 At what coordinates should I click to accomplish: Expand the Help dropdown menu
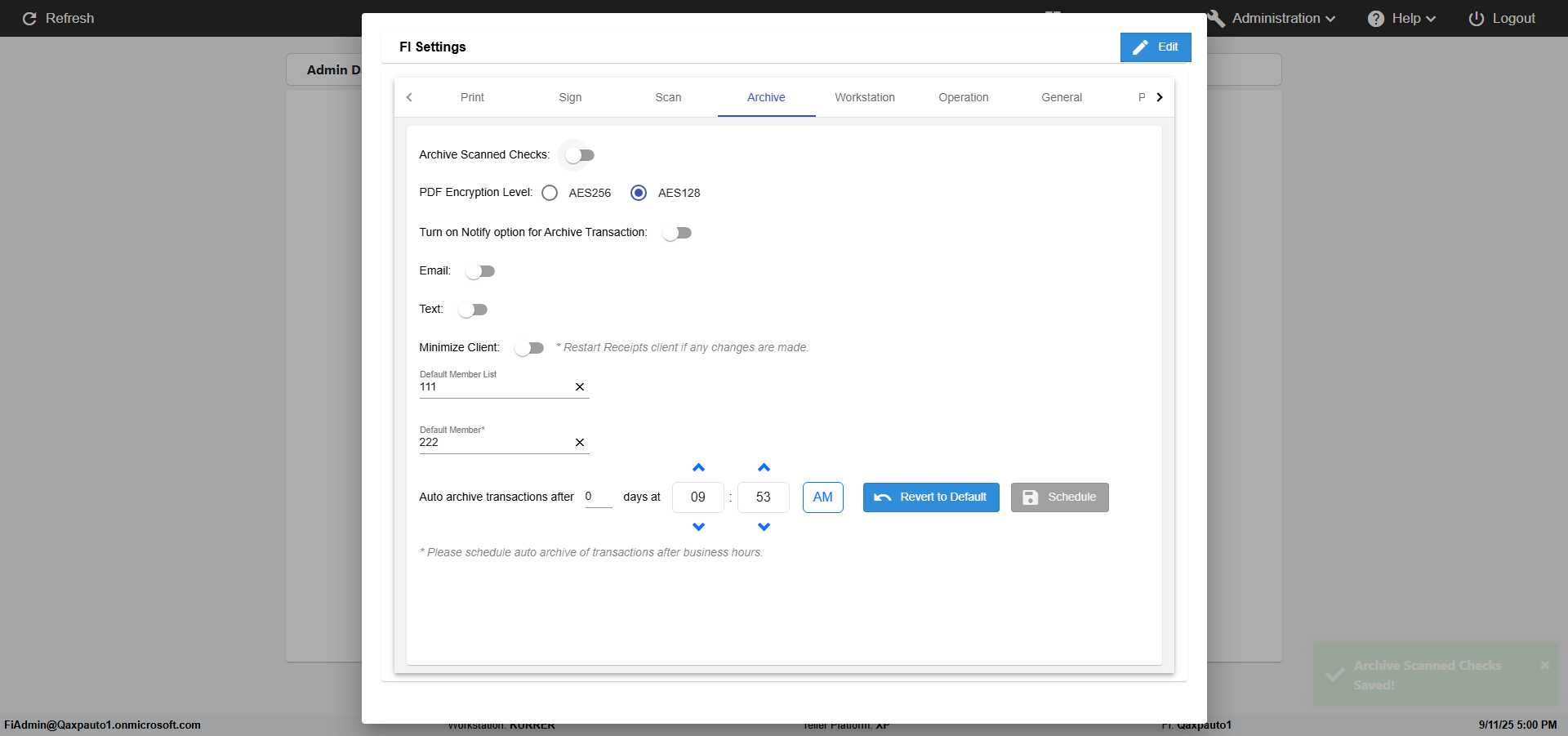(x=1402, y=18)
